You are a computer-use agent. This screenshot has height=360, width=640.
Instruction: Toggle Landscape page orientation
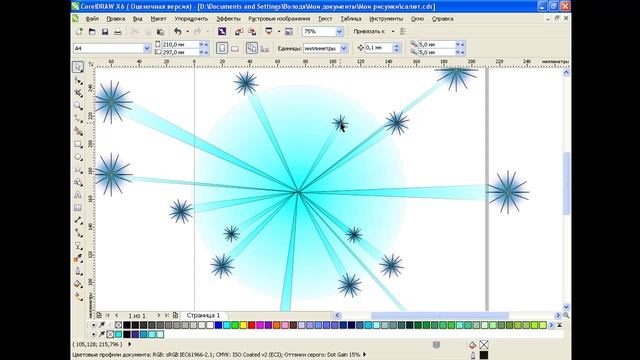click(235, 48)
